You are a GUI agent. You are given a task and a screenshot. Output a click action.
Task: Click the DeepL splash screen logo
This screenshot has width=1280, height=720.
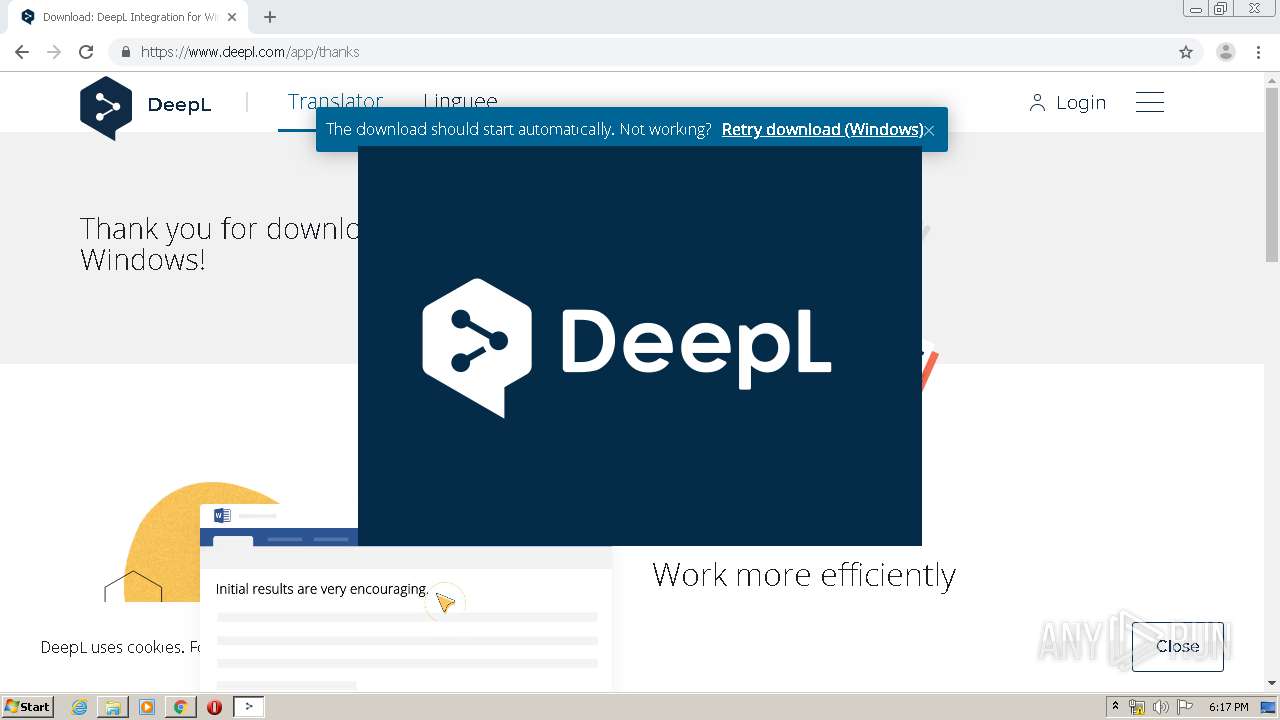(x=627, y=347)
